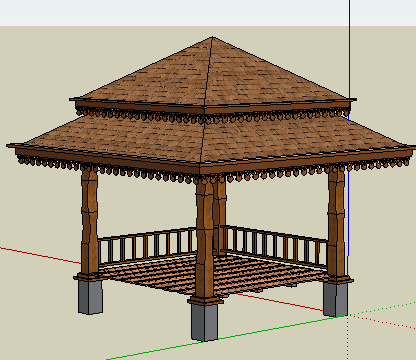Viewport: 416px width, 360px height.
Task: Select the rear pillar behind the center pillar
Action: 220,217
